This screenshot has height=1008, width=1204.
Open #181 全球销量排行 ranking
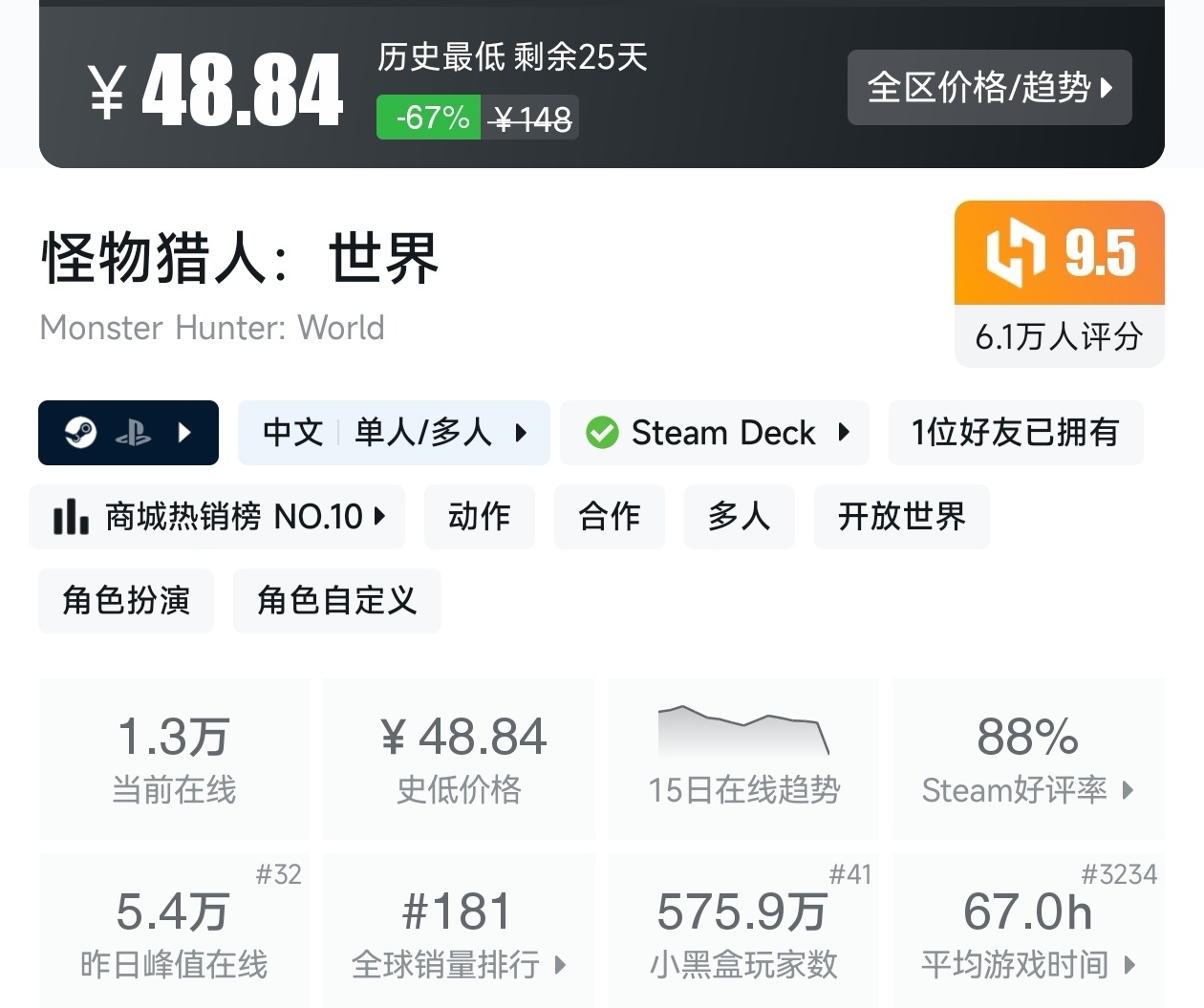coord(460,931)
